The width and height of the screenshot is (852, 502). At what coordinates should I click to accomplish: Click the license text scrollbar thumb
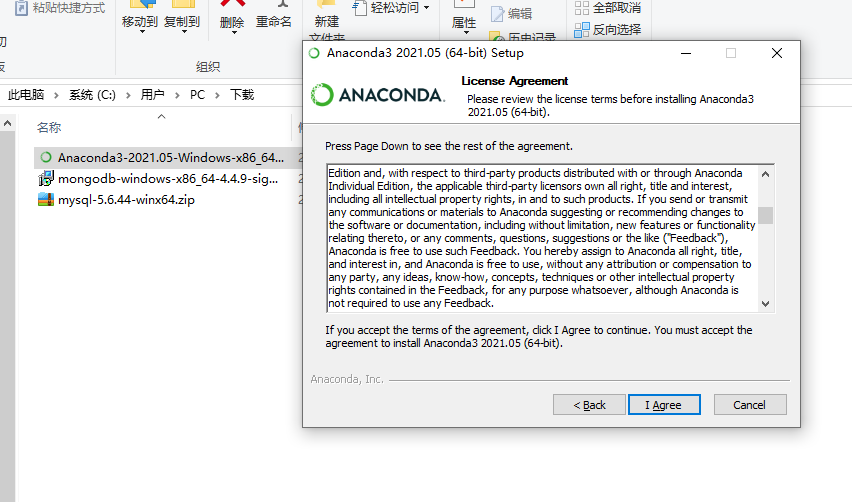pyautogui.click(x=766, y=215)
